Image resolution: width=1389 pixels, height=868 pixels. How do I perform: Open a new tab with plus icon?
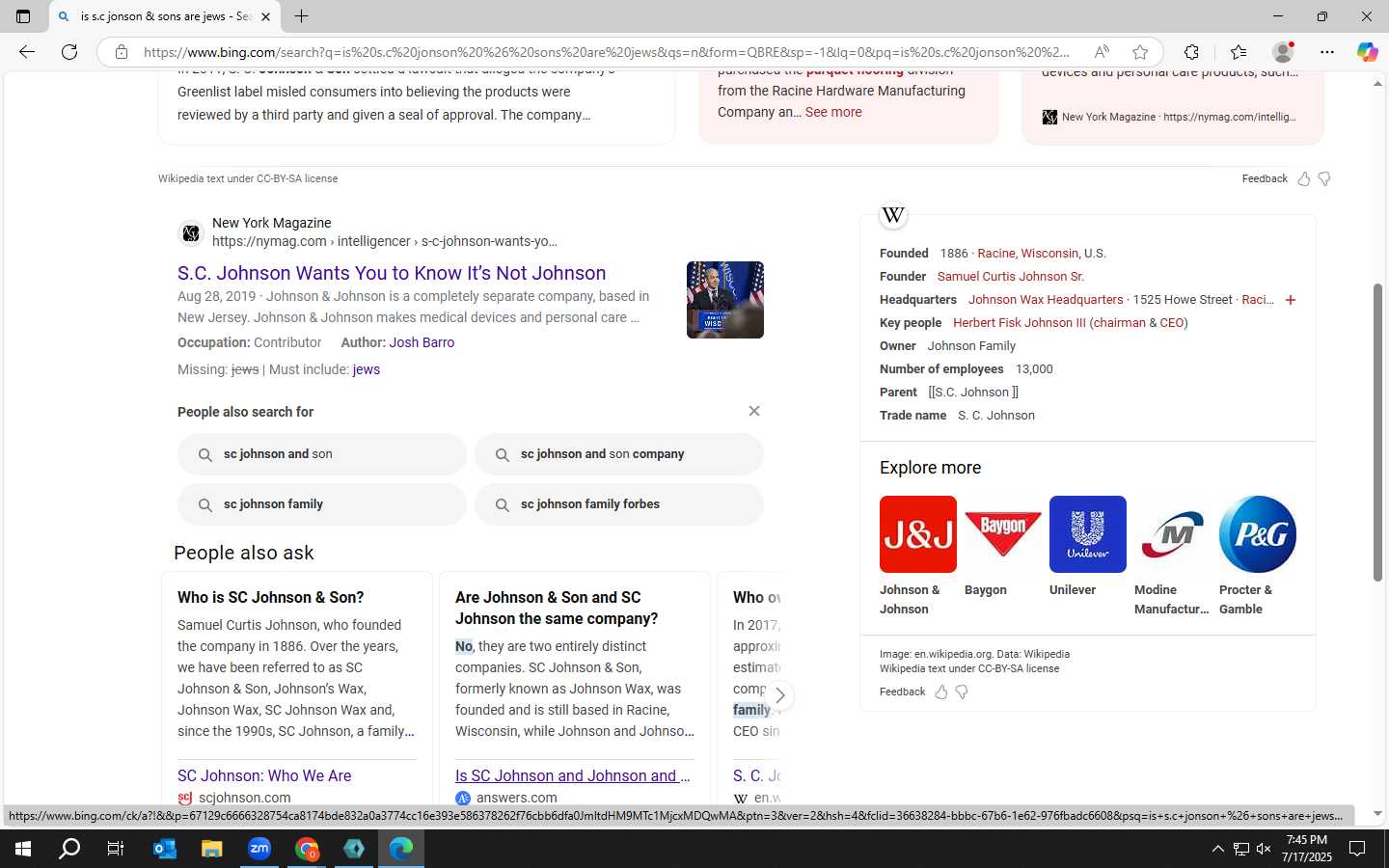pyautogui.click(x=301, y=16)
